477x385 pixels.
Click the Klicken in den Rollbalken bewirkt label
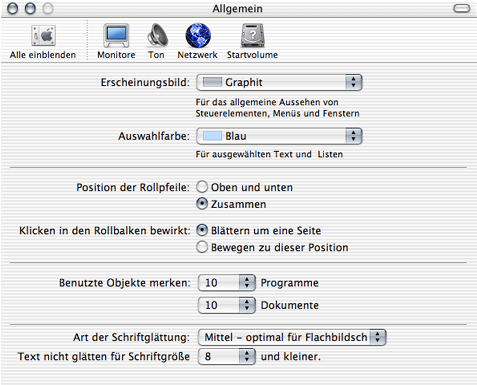point(105,231)
